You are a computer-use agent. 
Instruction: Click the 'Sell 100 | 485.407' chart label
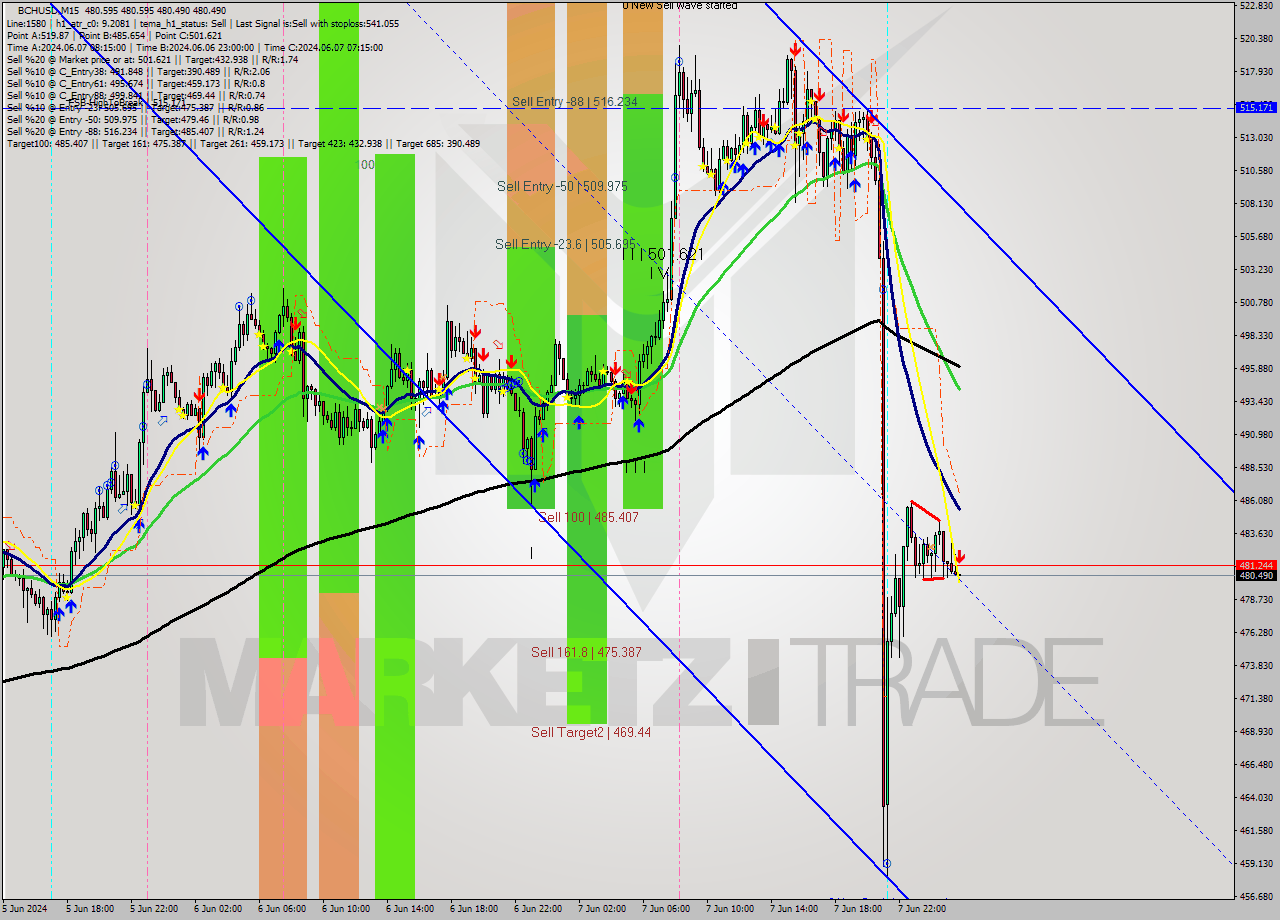588,517
